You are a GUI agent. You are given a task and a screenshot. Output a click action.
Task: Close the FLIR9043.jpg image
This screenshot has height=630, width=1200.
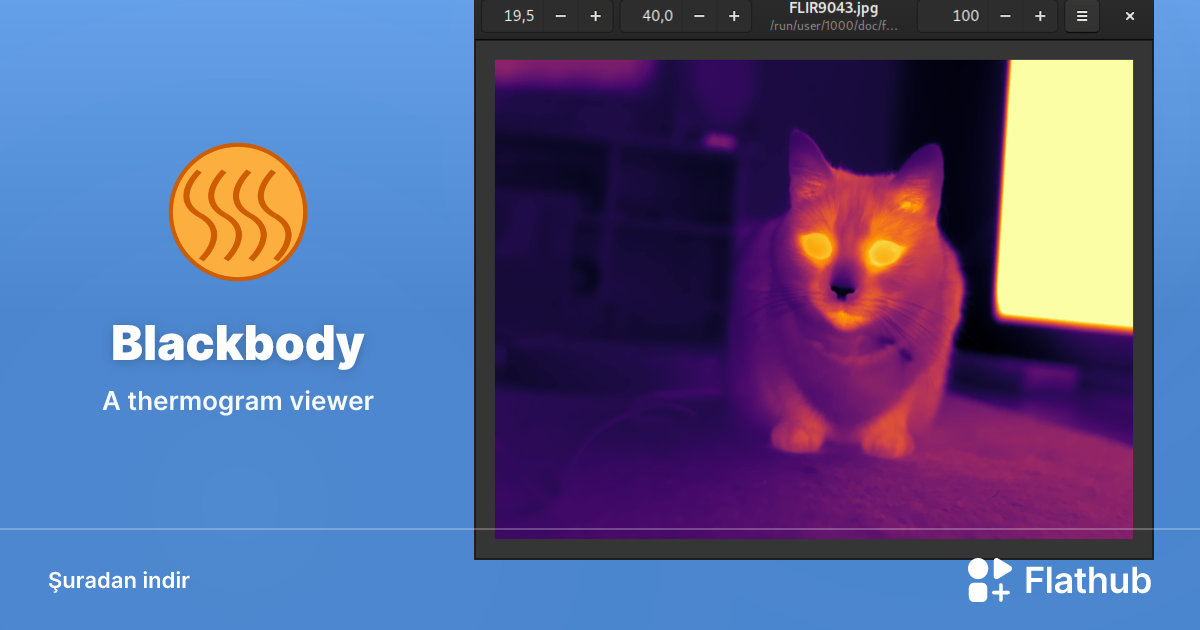pyautogui.click(x=1129, y=16)
